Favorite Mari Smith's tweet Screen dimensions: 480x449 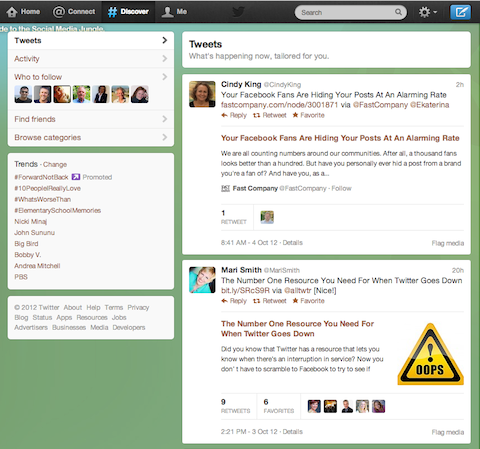coord(309,301)
